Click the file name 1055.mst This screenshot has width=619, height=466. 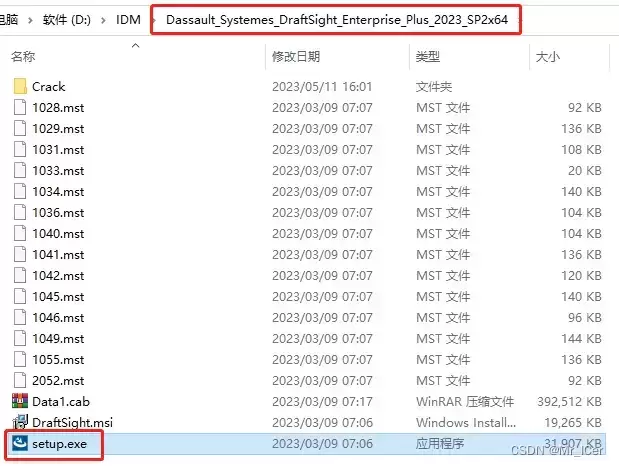tap(58, 359)
